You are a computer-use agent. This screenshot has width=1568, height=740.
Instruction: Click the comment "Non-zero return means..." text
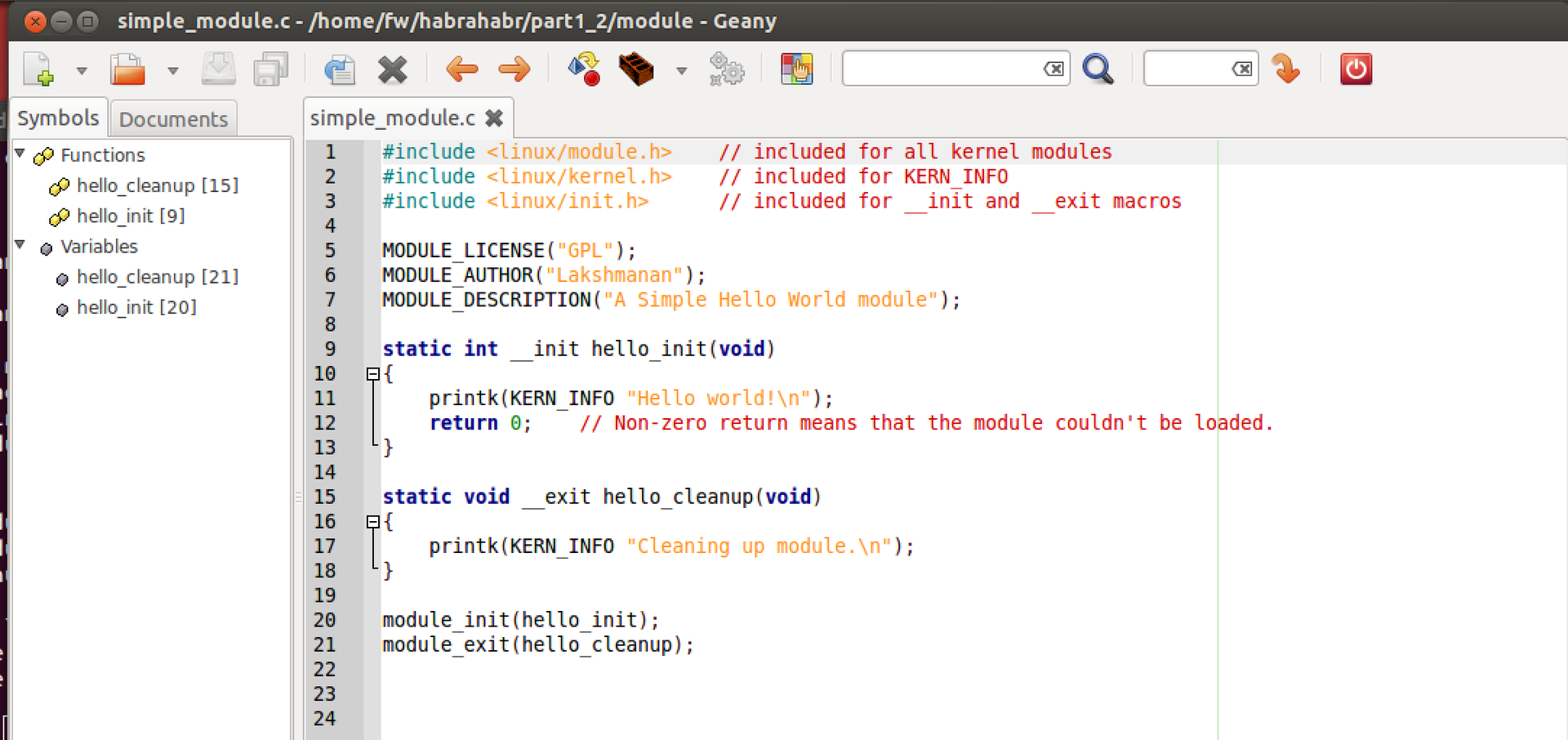tap(926, 423)
